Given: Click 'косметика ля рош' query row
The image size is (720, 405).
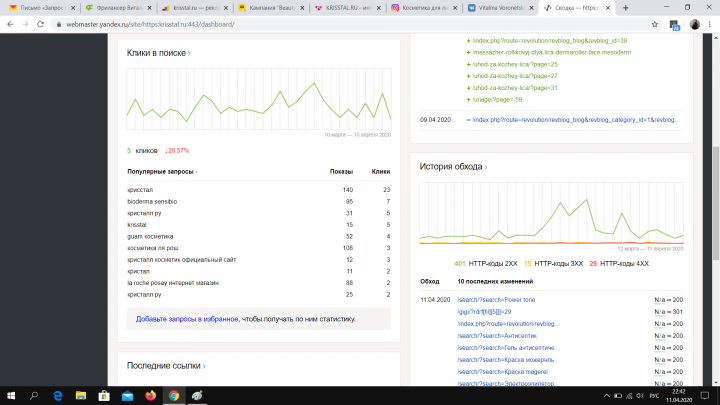Looking at the screenshot, I should tap(259, 248).
